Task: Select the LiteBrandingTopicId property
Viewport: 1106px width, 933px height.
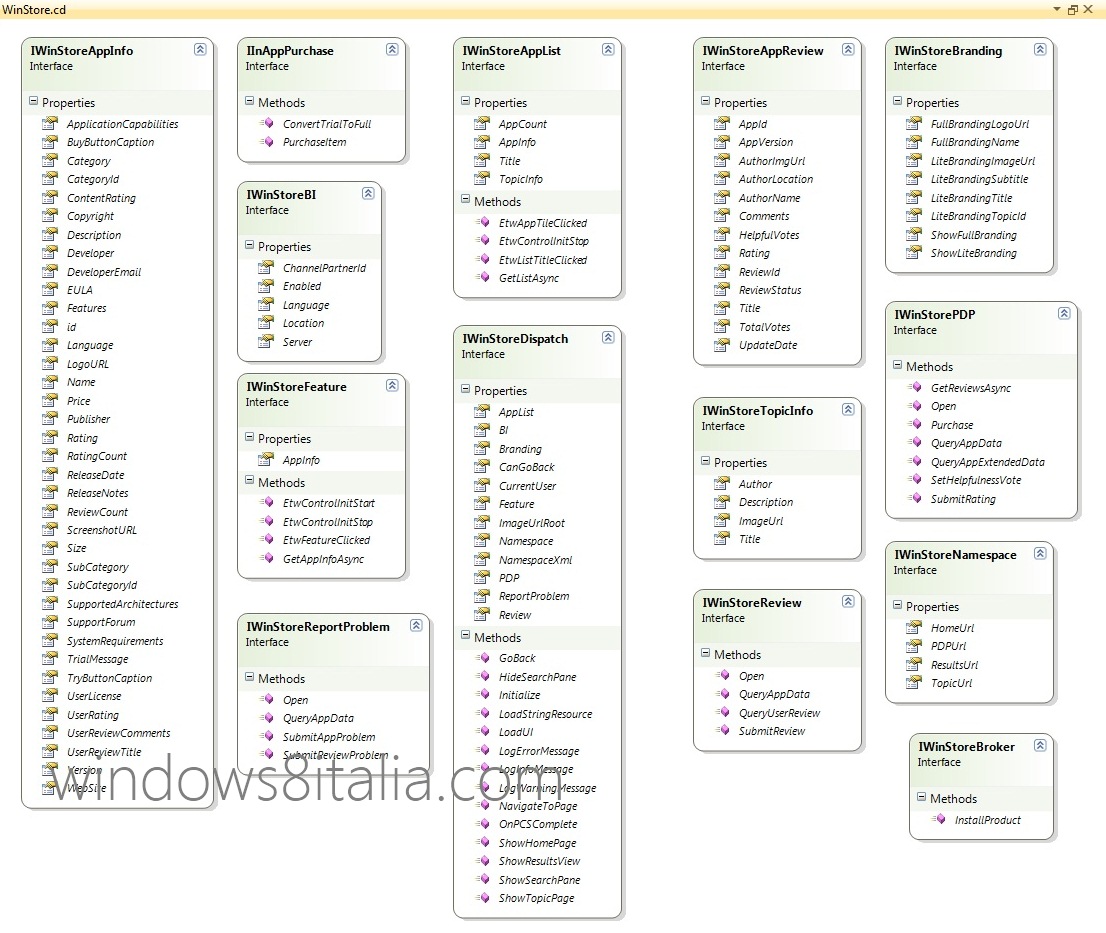Action: tap(978, 216)
